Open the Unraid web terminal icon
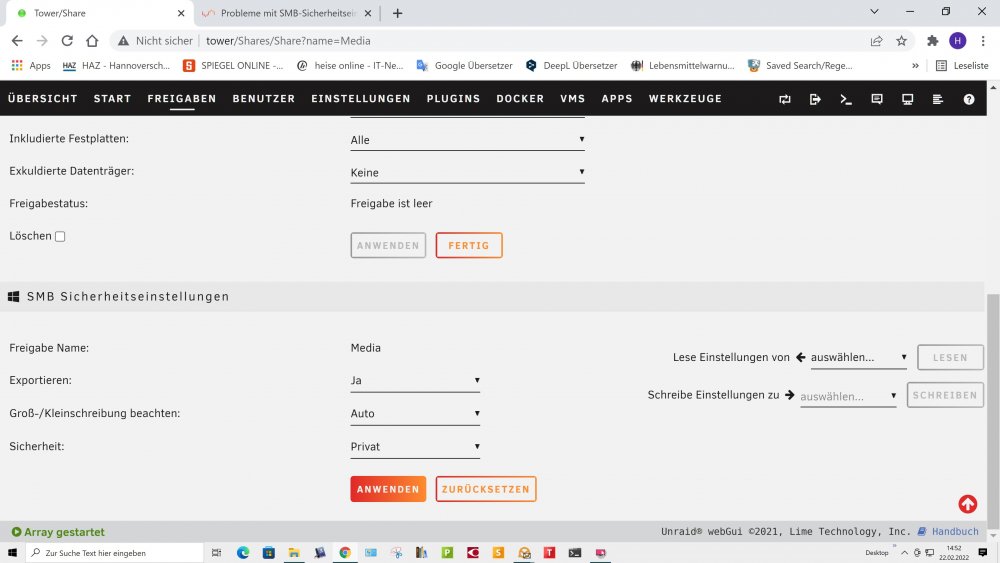The height and width of the screenshot is (563, 1000). click(x=846, y=99)
